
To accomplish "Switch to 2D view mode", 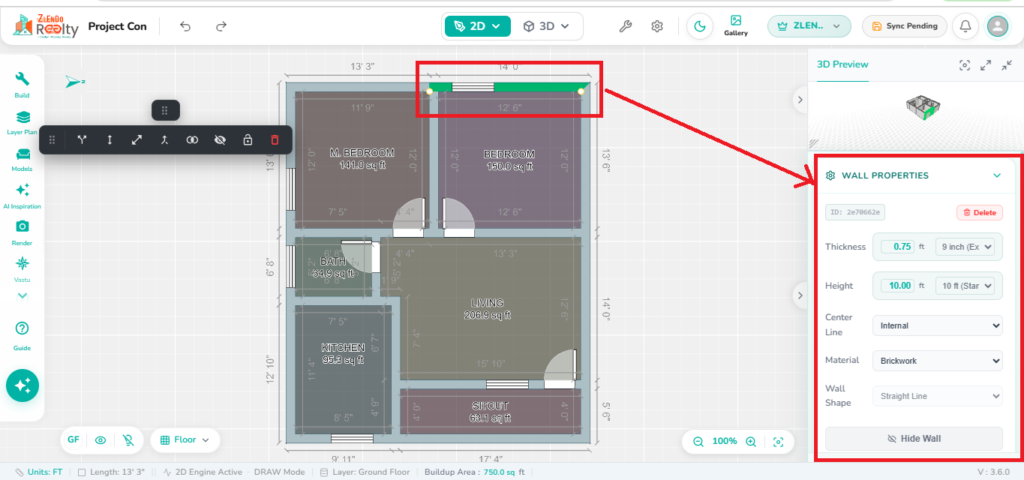I will pyautogui.click(x=477, y=26).
